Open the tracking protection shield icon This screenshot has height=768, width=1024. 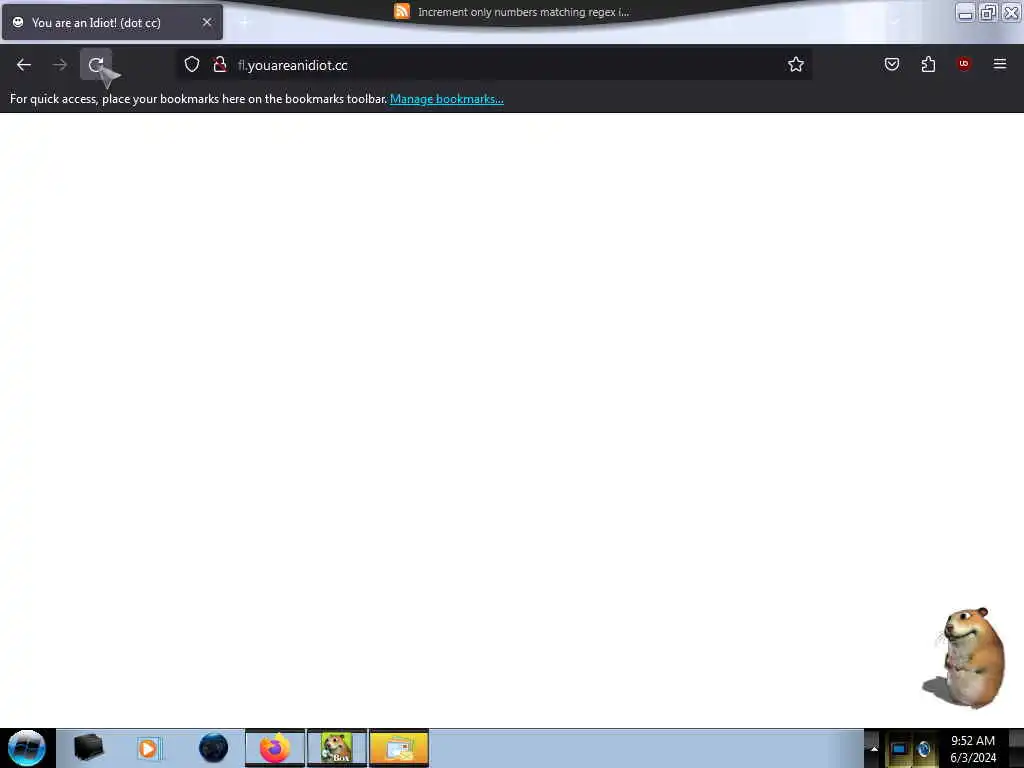tap(191, 65)
